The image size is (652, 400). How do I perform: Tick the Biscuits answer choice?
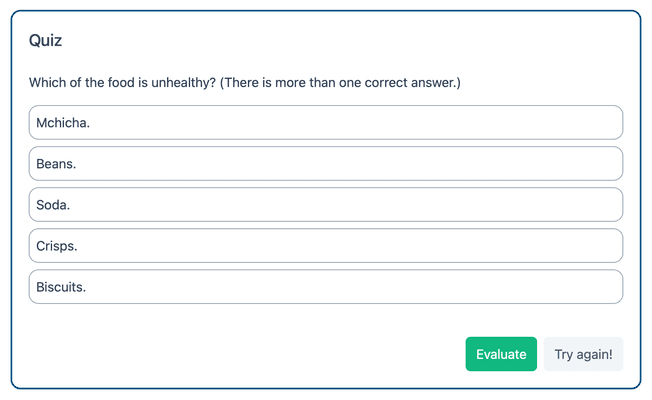click(x=325, y=287)
